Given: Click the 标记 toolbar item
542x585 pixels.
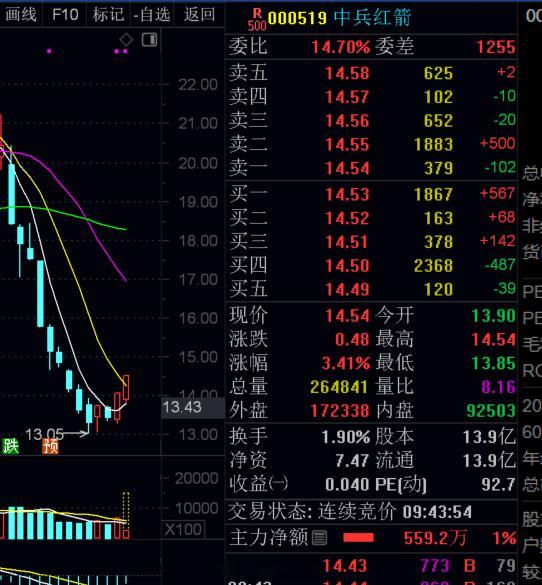Looking at the screenshot, I should pos(108,15).
